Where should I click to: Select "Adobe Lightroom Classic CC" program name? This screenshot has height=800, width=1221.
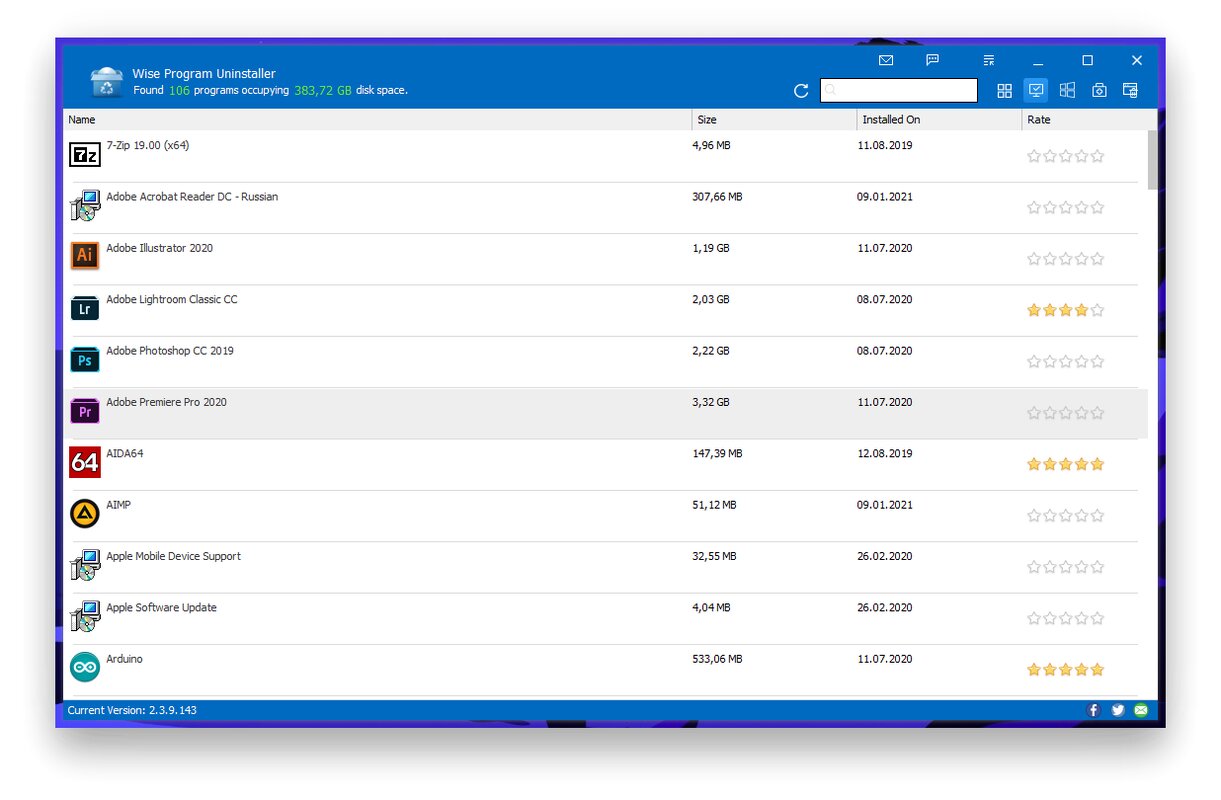tap(172, 299)
